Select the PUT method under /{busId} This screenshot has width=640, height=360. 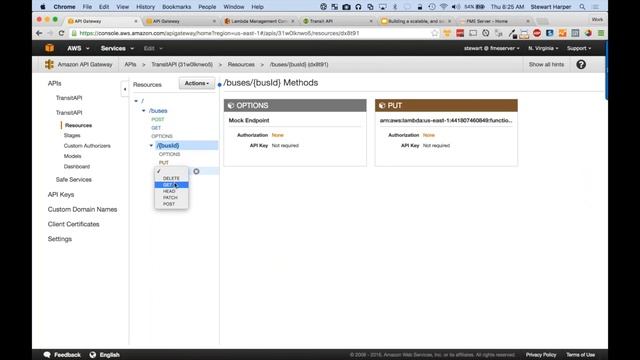(164, 163)
